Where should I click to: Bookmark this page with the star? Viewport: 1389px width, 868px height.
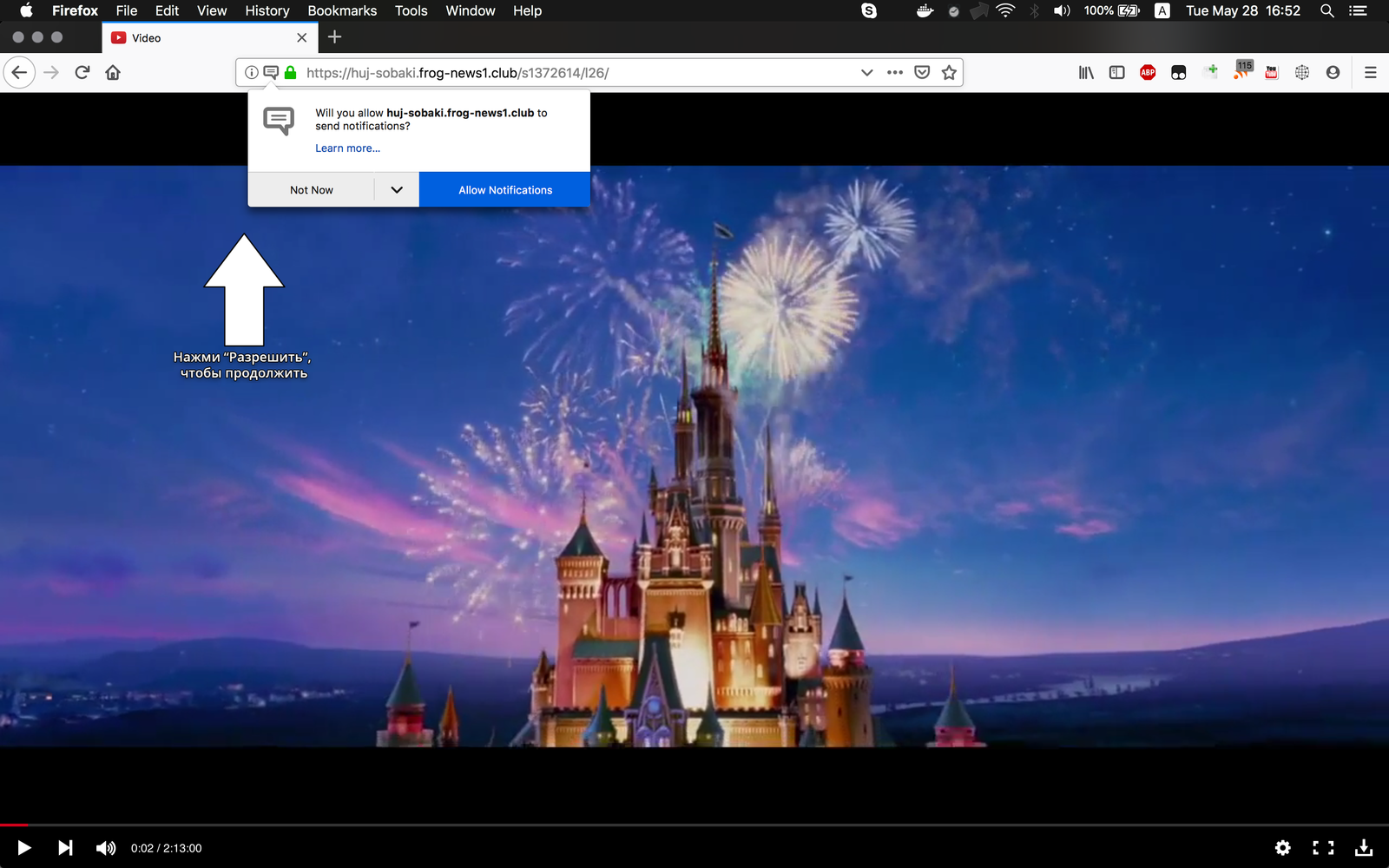coord(949,73)
